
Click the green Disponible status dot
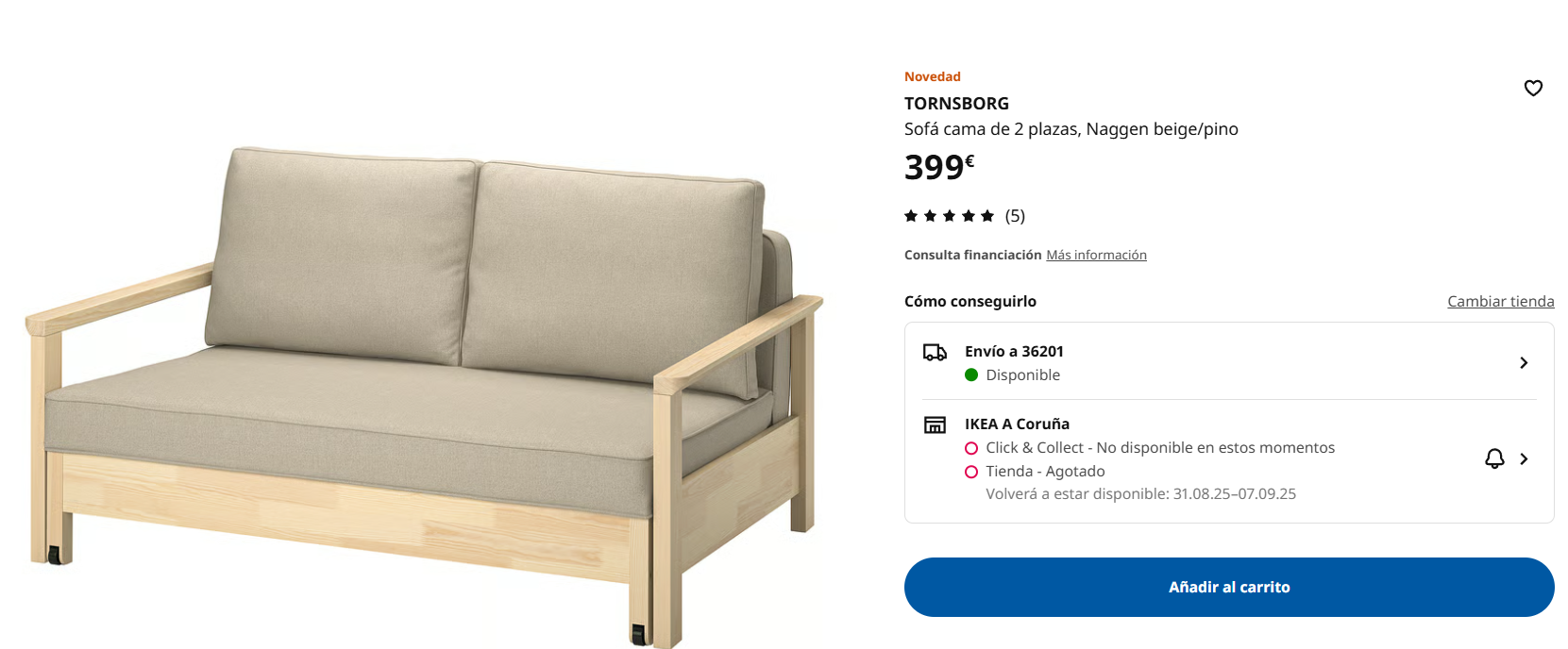tap(971, 374)
